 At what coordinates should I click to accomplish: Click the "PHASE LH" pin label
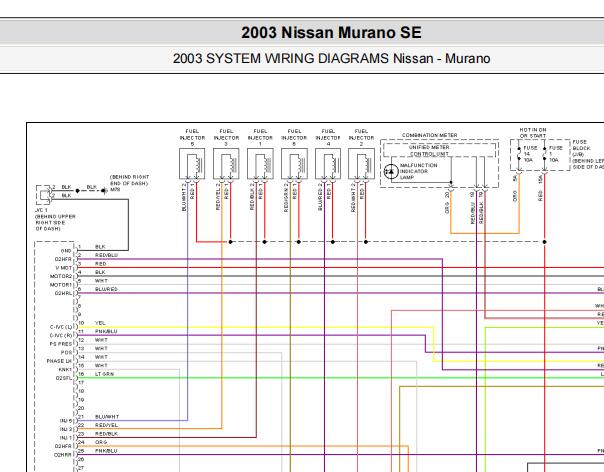coord(59,361)
